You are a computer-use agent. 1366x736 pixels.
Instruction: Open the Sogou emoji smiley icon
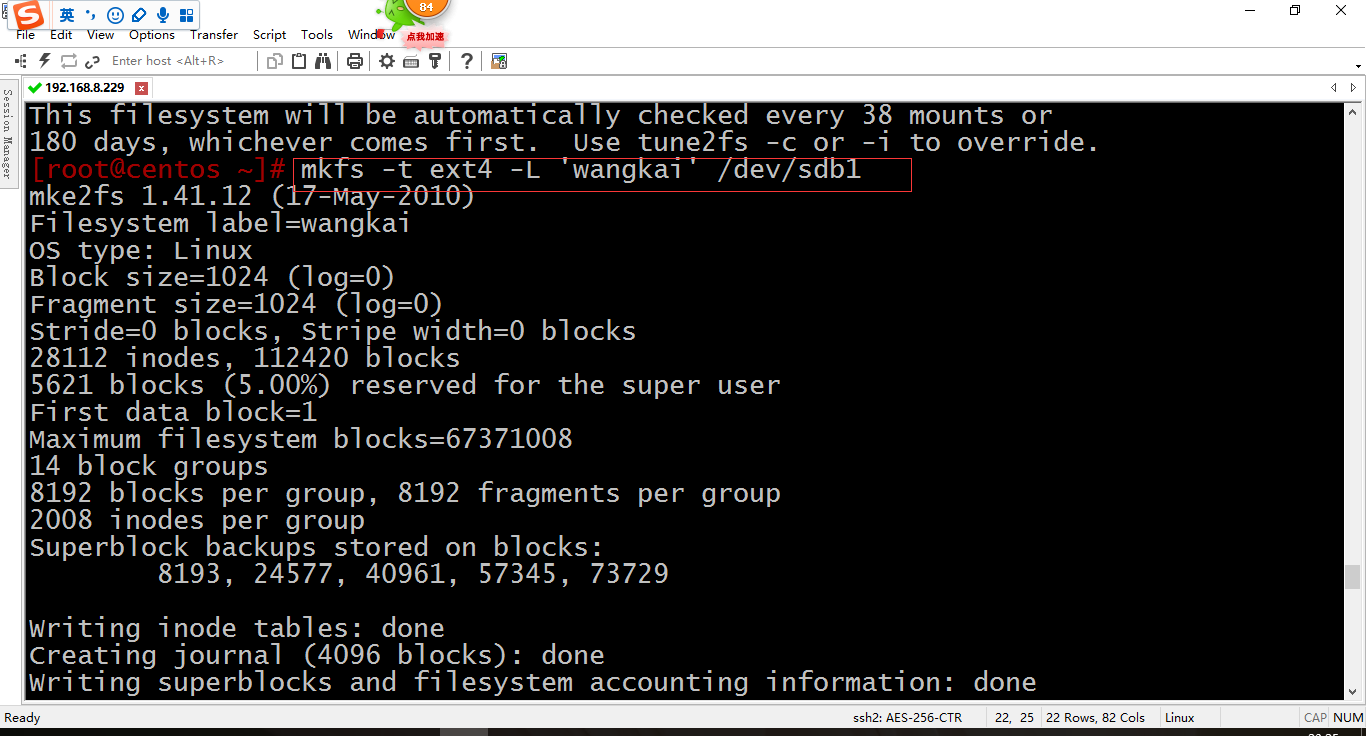(x=115, y=15)
